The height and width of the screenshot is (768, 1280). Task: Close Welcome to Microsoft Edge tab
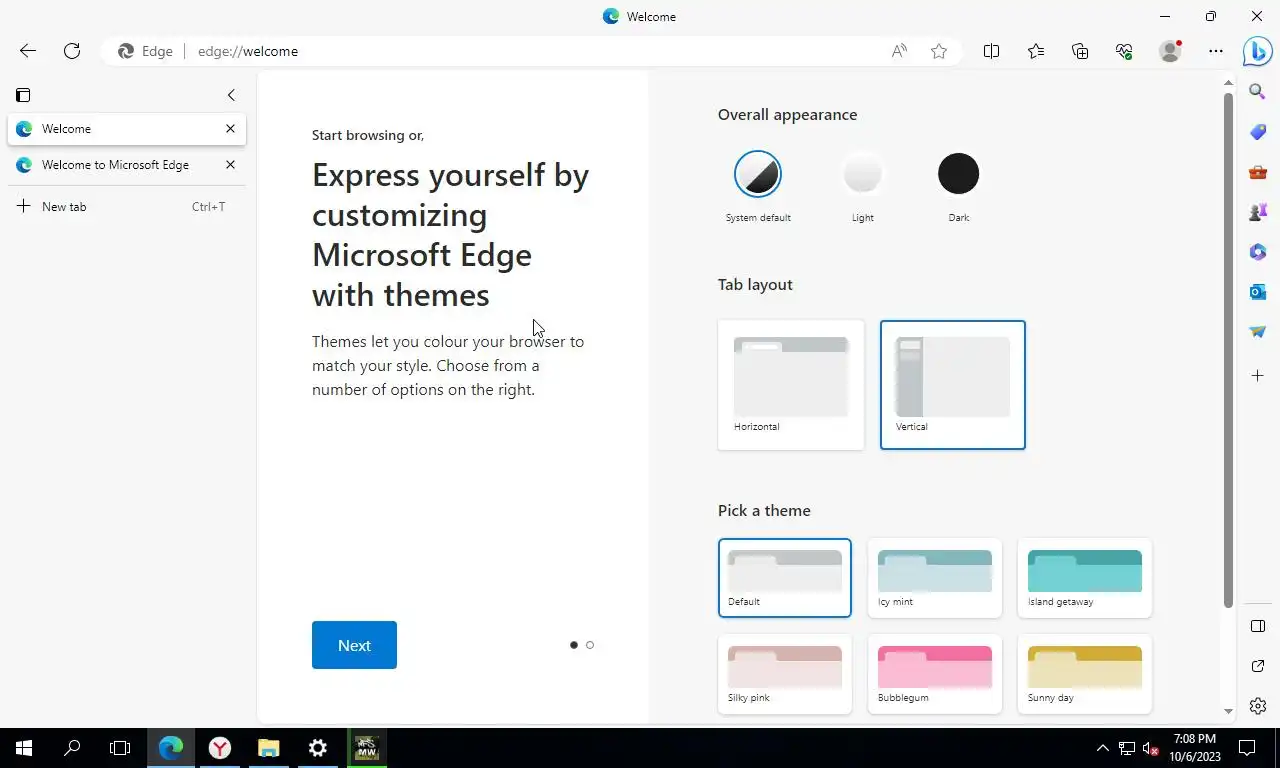(231, 165)
